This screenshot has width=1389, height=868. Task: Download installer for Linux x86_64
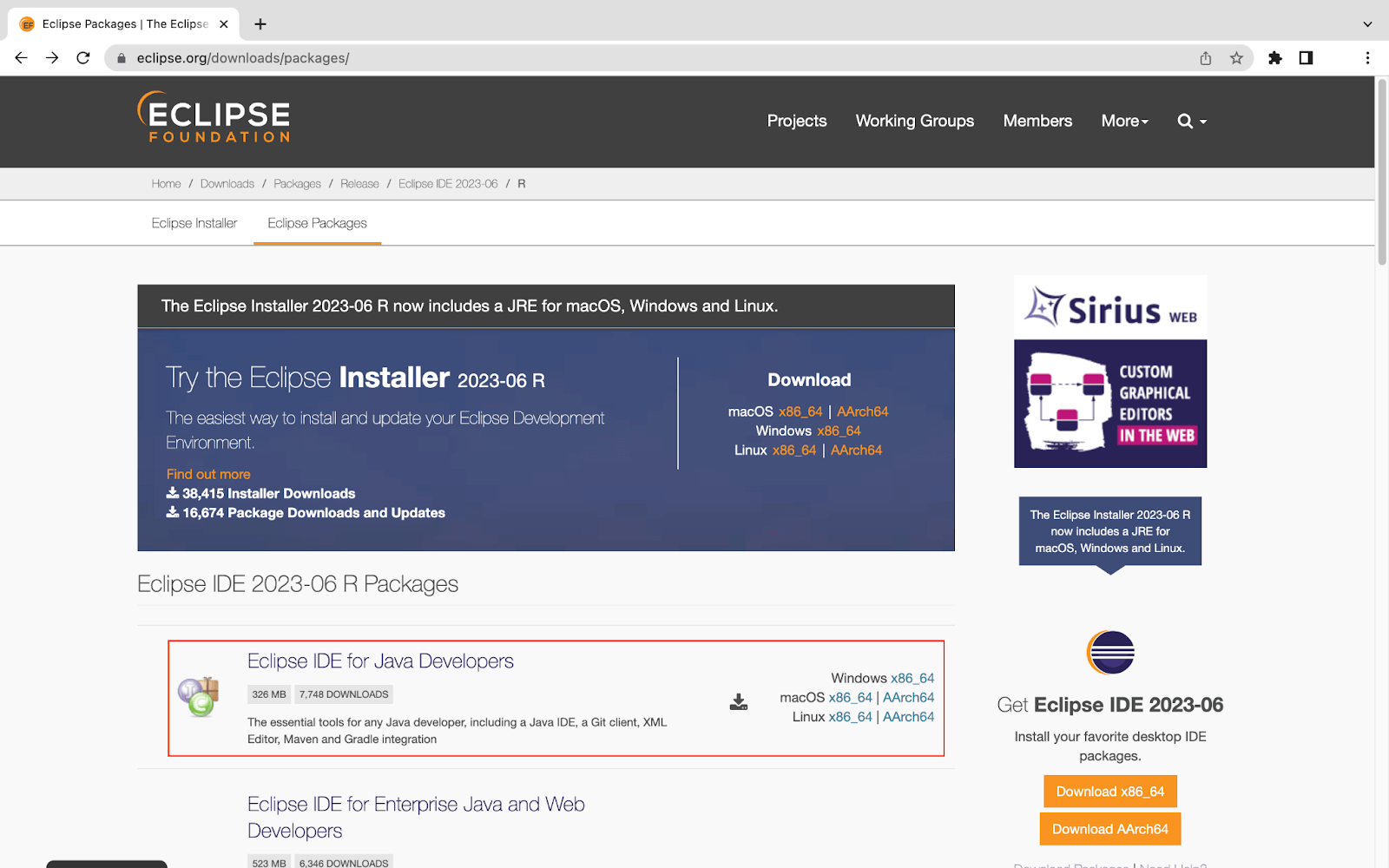(x=794, y=450)
